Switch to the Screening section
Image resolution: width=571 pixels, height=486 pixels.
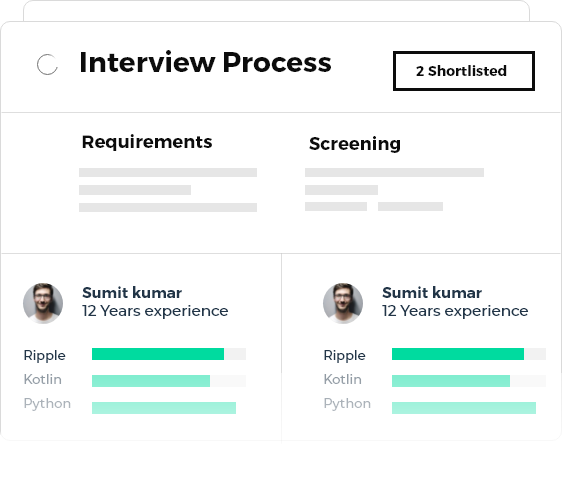pos(355,143)
